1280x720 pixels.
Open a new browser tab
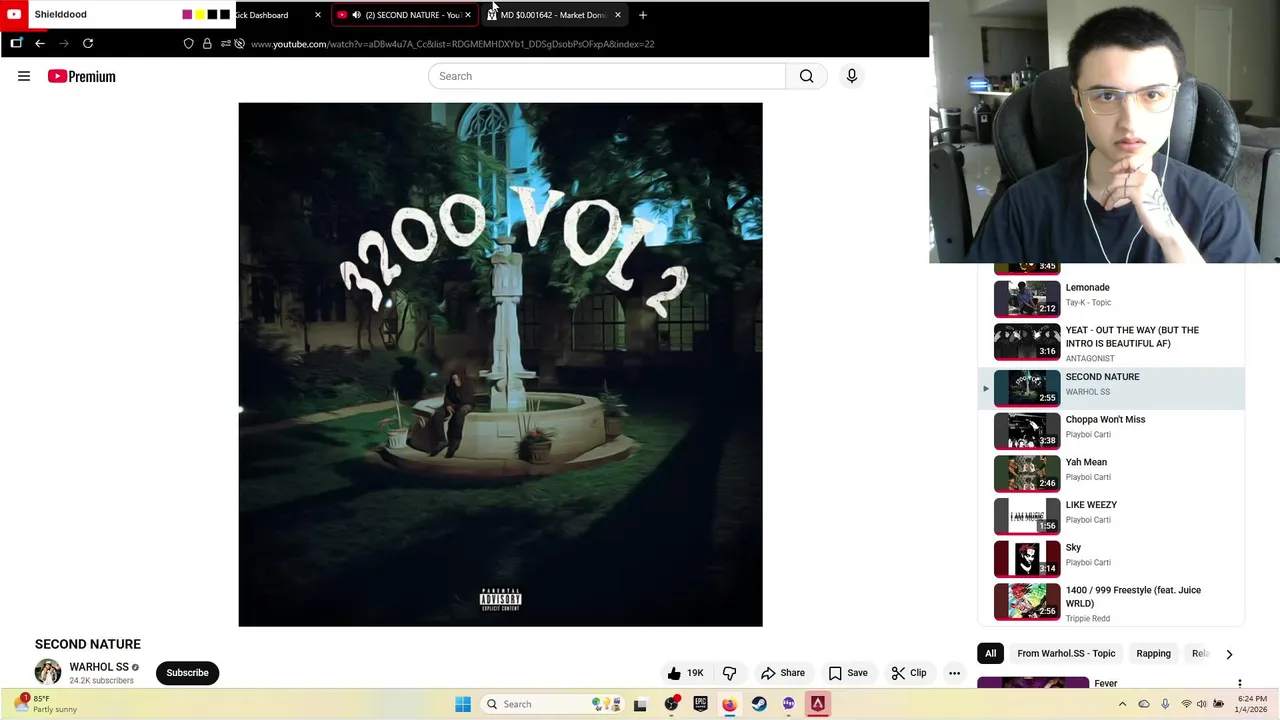(643, 15)
